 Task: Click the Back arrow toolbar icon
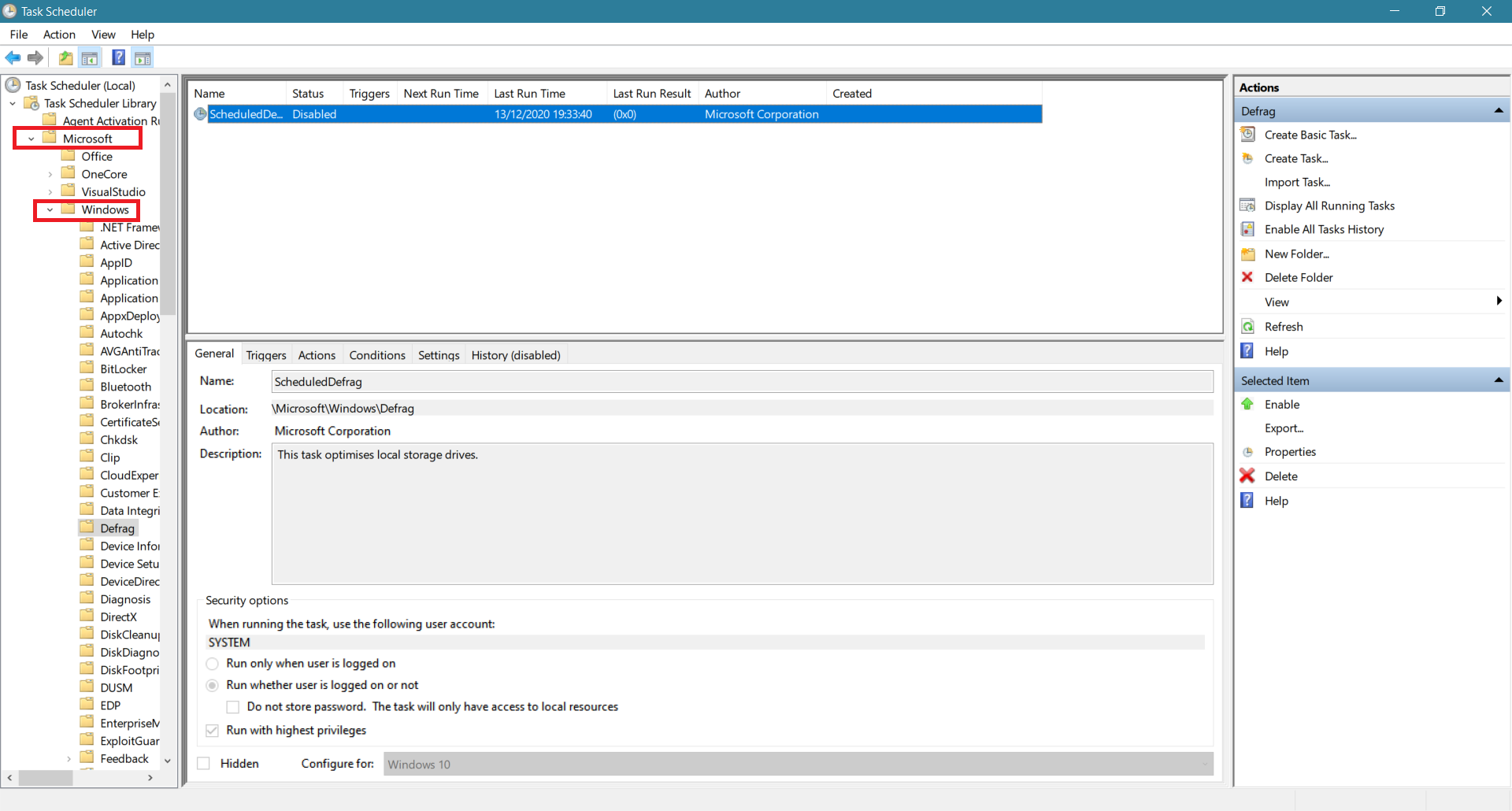tap(13, 57)
